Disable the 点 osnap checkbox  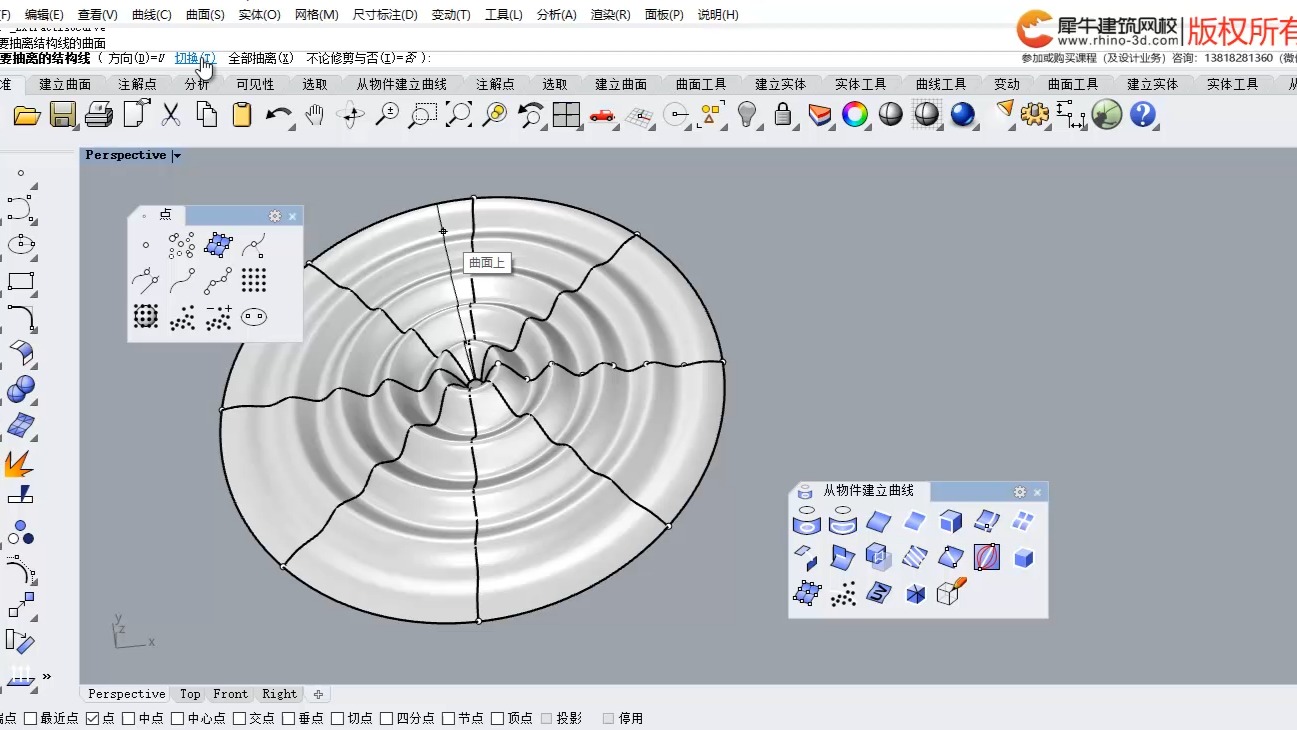(x=92, y=717)
